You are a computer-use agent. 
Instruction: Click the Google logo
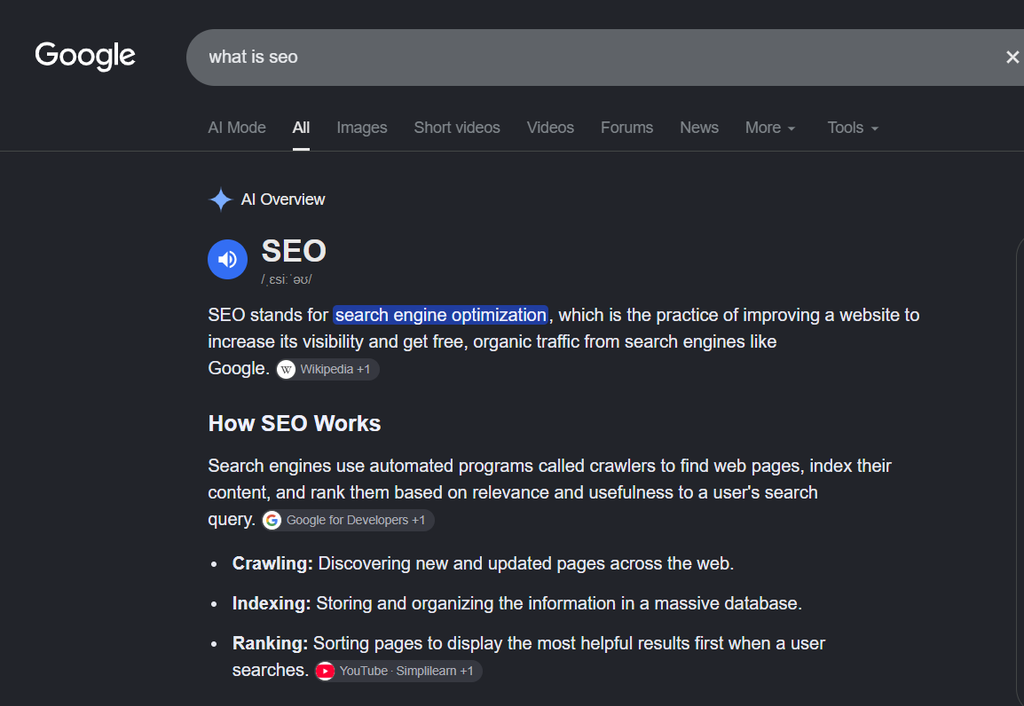pos(85,56)
